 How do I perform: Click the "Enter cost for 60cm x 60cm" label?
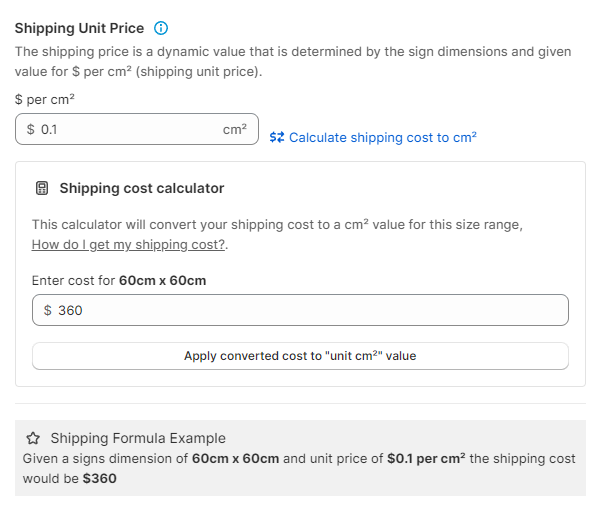[x=119, y=280]
